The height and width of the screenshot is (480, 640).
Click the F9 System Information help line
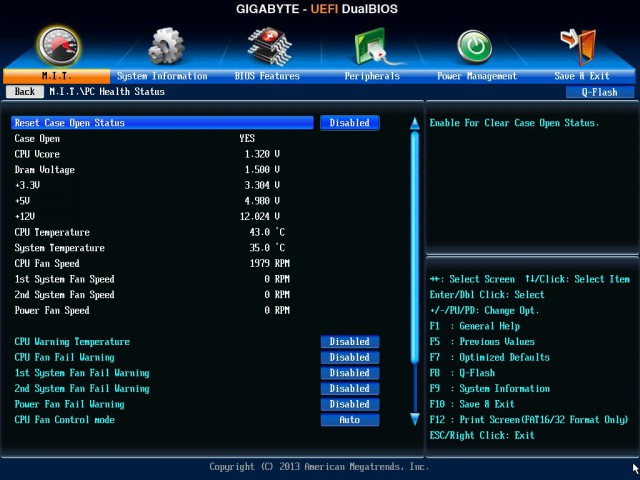[x=489, y=388]
